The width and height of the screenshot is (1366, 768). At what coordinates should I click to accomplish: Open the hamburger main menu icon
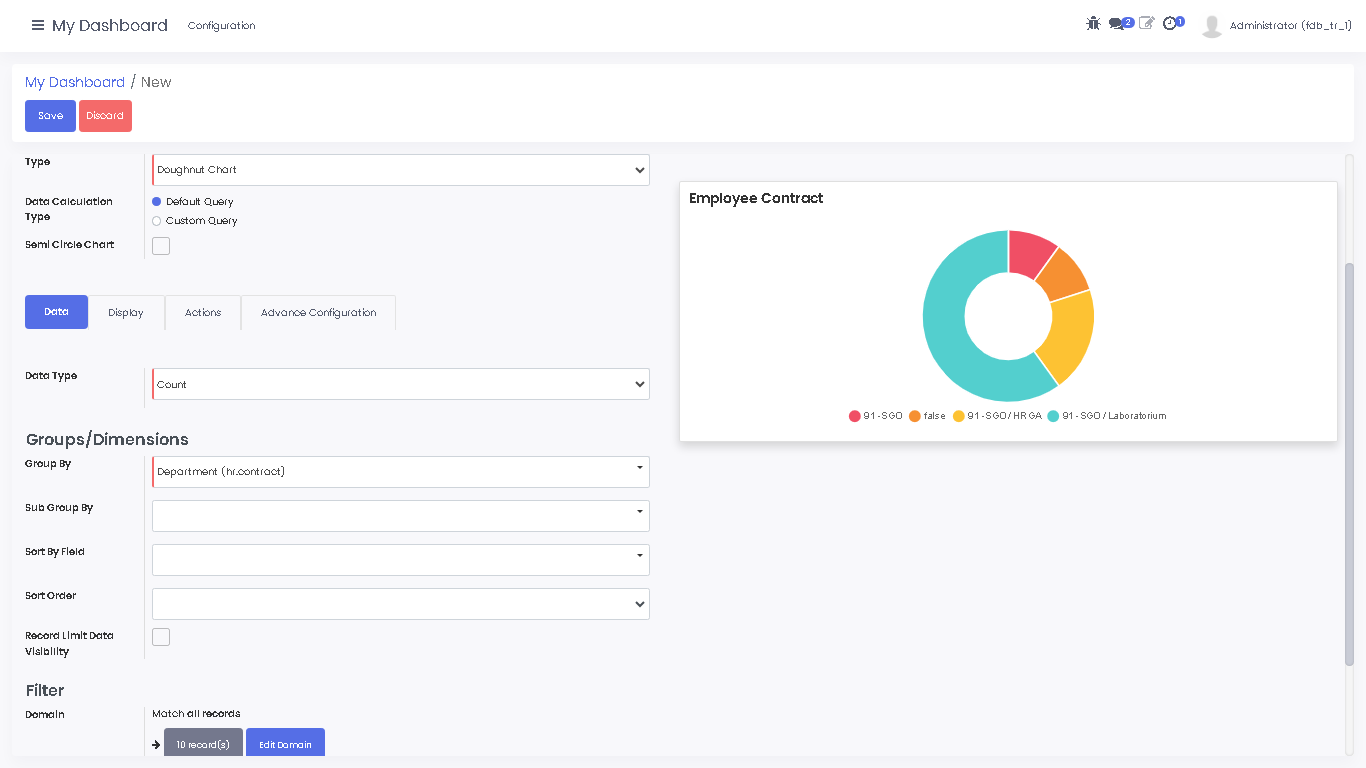[38, 25]
